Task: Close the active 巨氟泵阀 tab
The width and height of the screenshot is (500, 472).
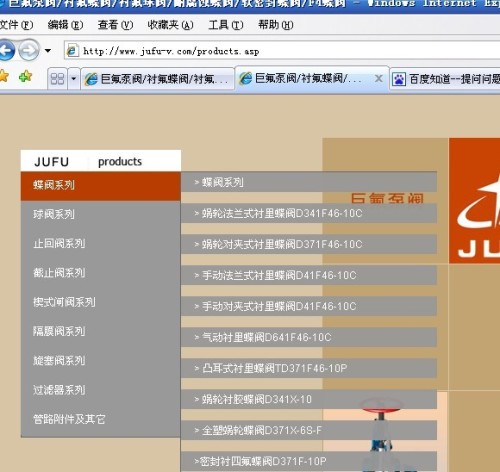Action: [x=378, y=79]
